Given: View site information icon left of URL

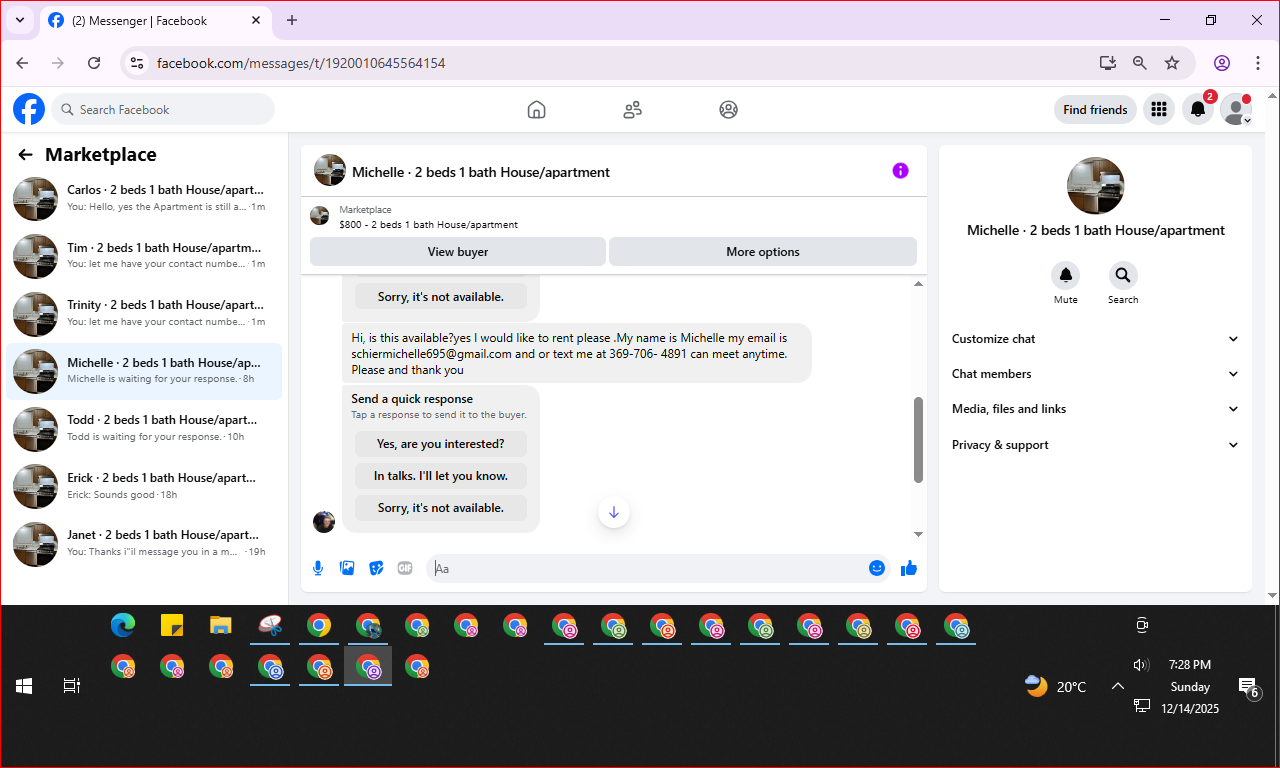Looking at the screenshot, I should point(138,63).
